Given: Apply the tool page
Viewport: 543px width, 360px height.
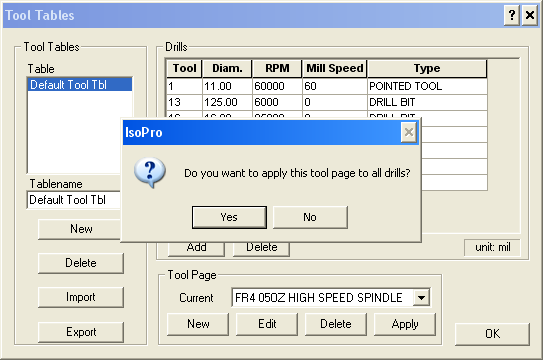Looking at the screenshot, I should coord(405,324).
